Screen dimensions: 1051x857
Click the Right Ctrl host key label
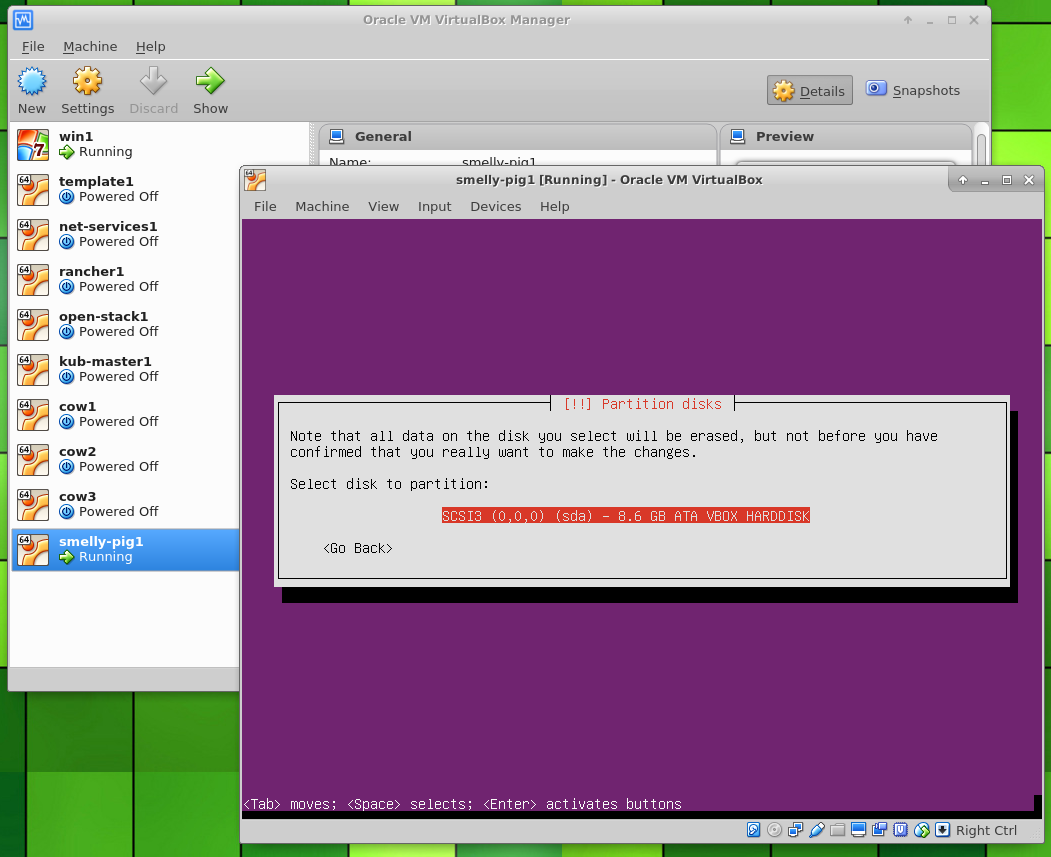pos(986,830)
